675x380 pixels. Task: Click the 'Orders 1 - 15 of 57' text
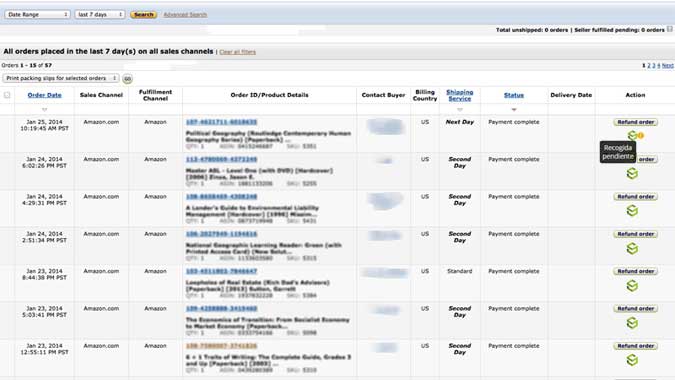tap(27, 65)
